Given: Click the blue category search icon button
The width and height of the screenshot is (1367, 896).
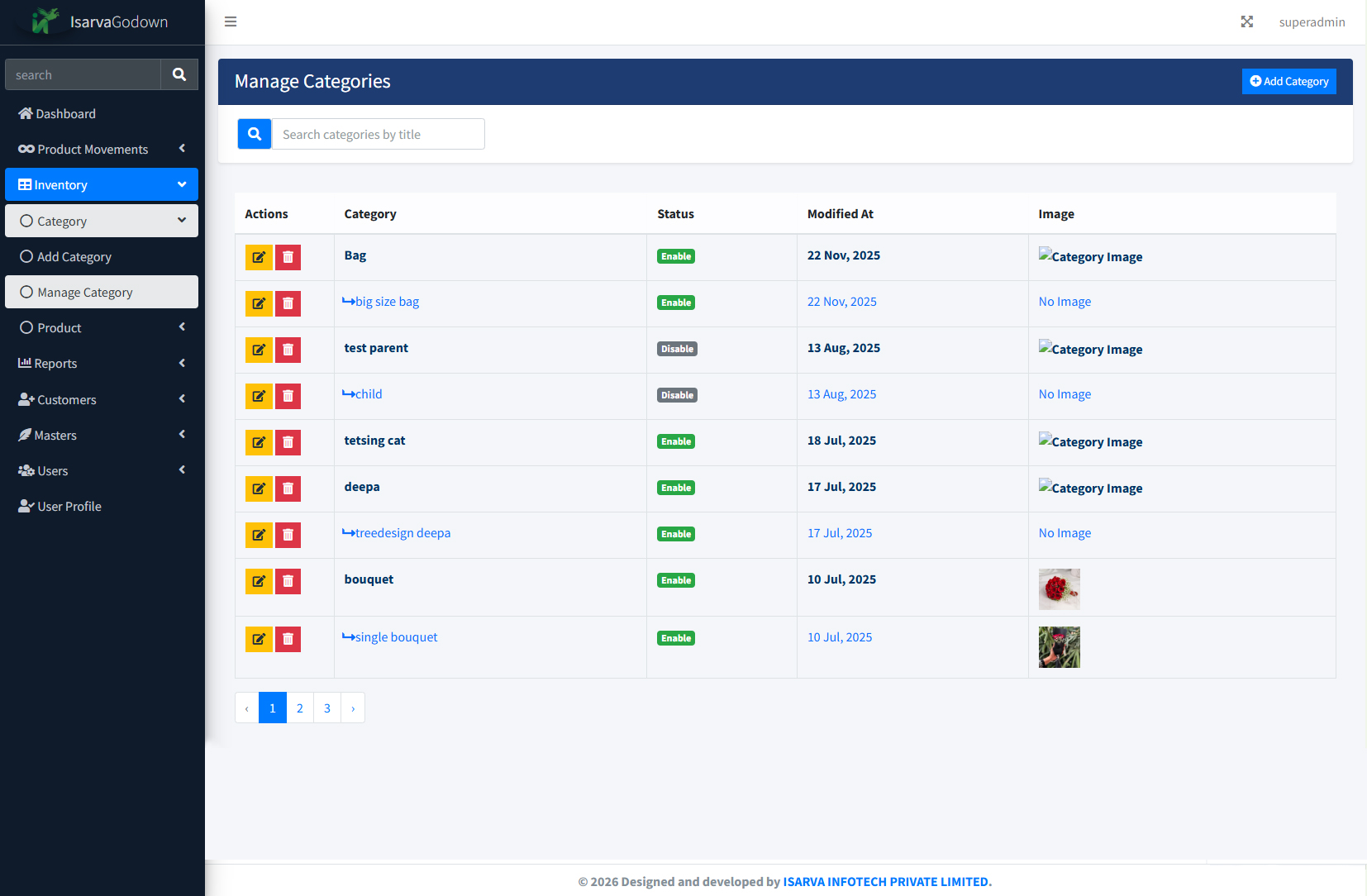Looking at the screenshot, I should tap(255, 134).
